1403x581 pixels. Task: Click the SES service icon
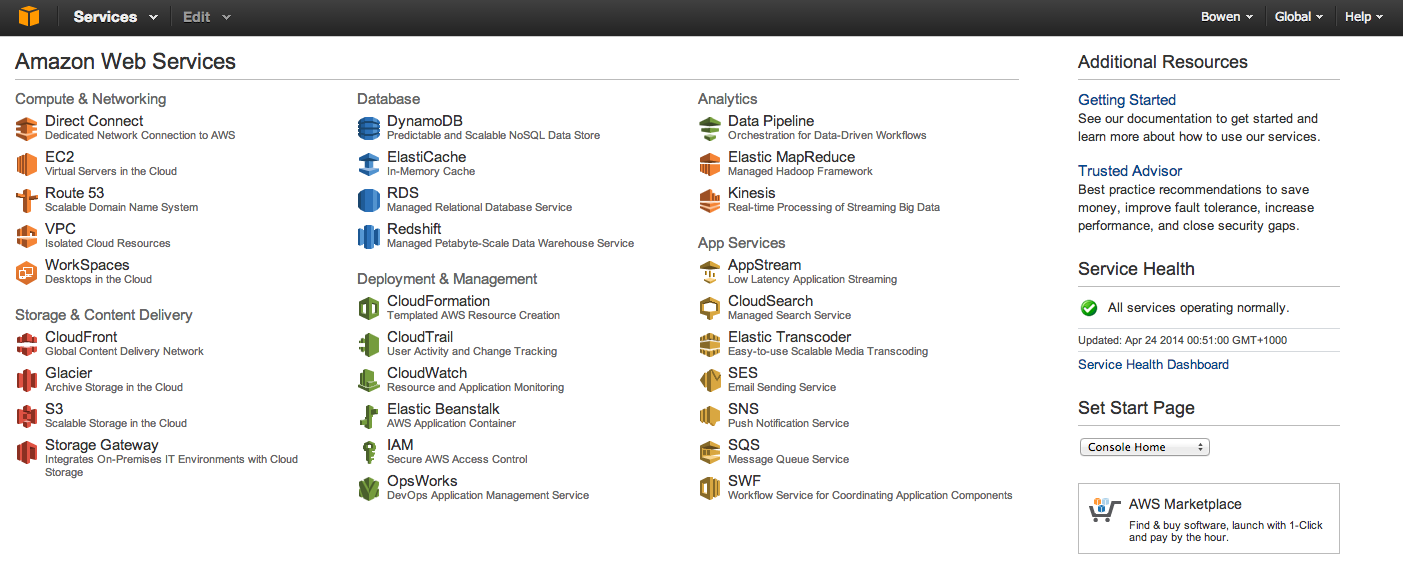(710, 380)
